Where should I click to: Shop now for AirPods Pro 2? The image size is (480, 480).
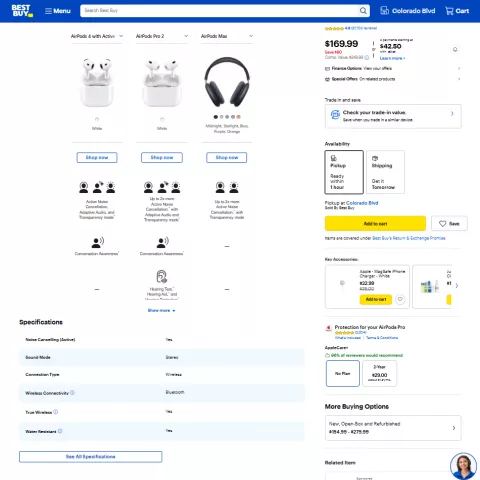[x=162, y=157]
